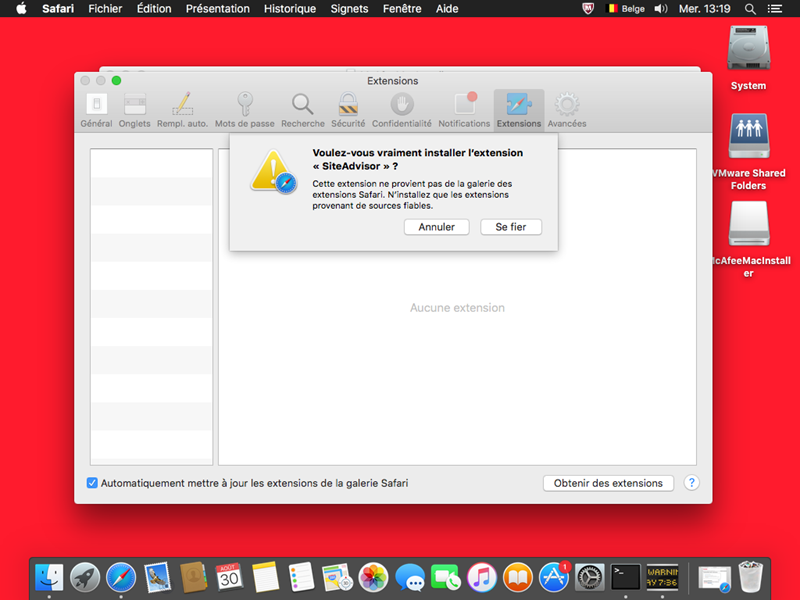The height and width of the screenshot is (600, 800).
Task: Open Spotlight search from the menu bar
Action: click(750, 9)
